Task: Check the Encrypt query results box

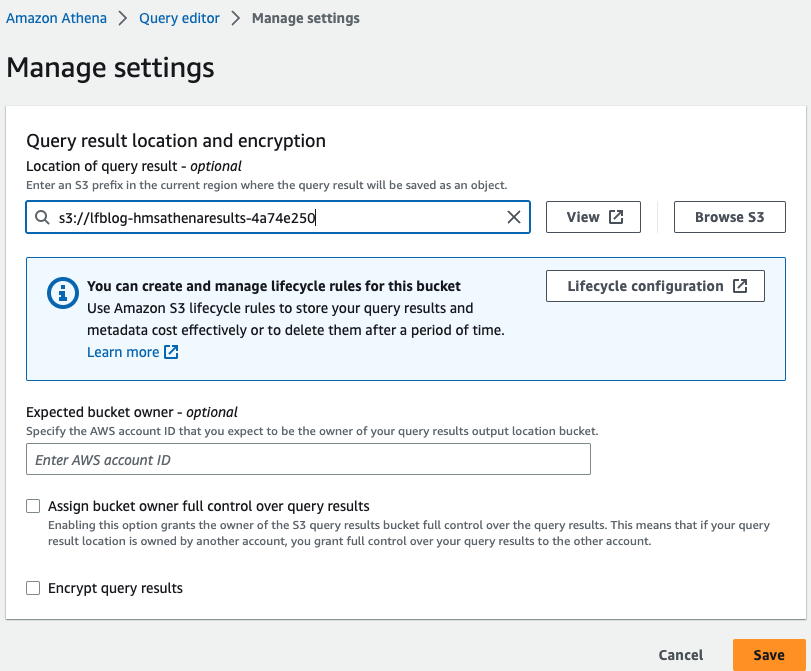Action: click(x=33, y=588)
